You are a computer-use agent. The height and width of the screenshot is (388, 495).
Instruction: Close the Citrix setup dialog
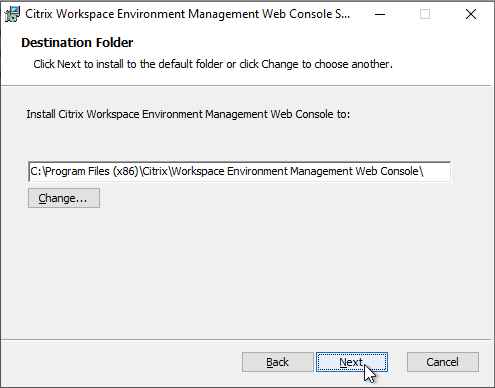471,14
